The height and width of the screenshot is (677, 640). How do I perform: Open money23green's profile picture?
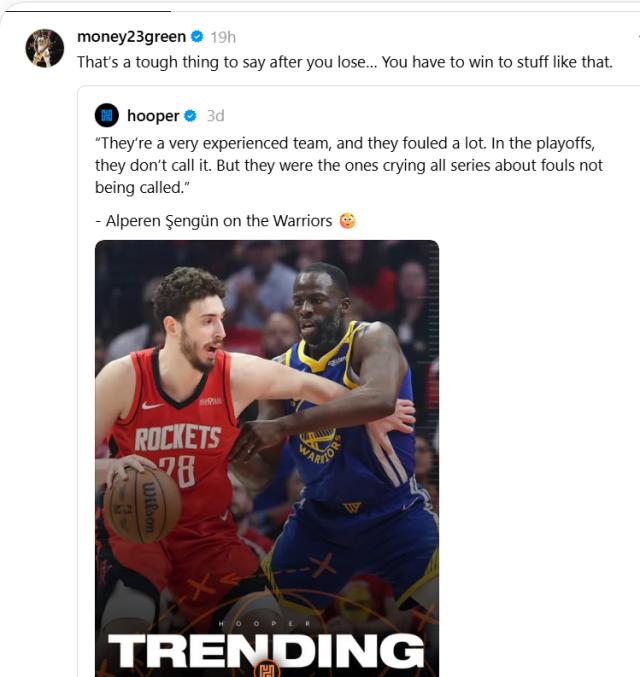tap(44, 48)
